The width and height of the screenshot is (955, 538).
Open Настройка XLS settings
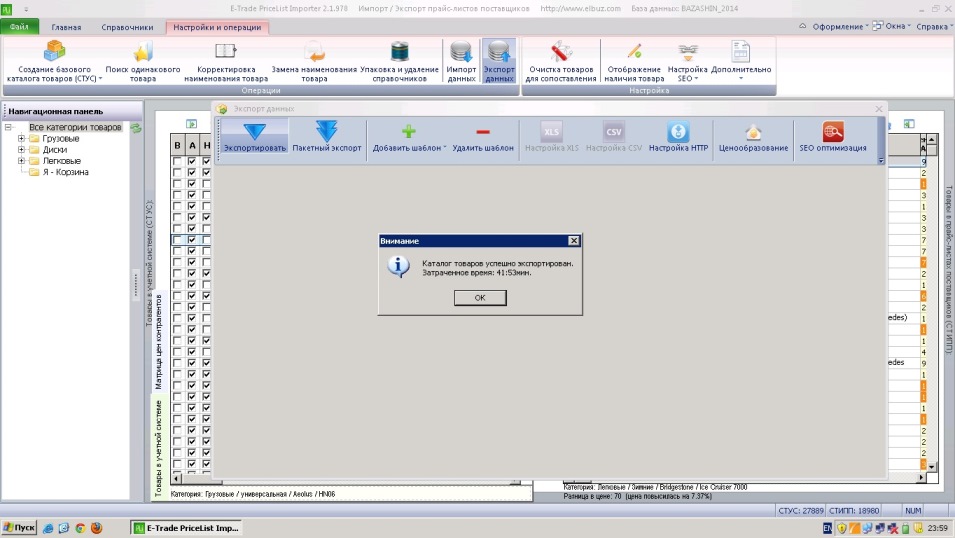[552, 136]
